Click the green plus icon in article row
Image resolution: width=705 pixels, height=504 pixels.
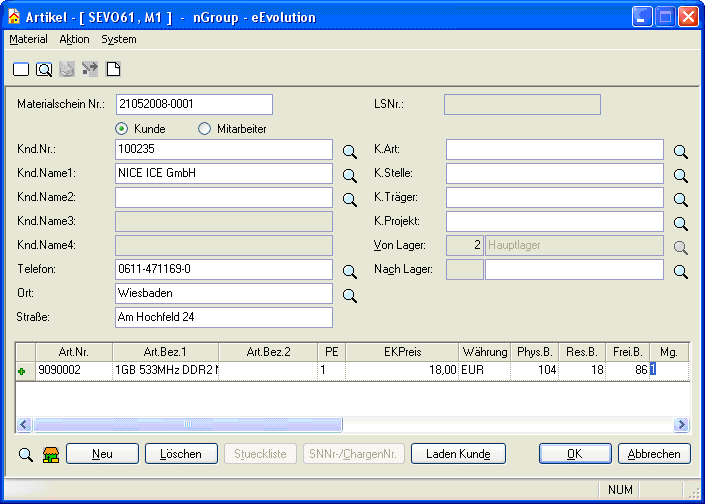(x=22, y=371)
